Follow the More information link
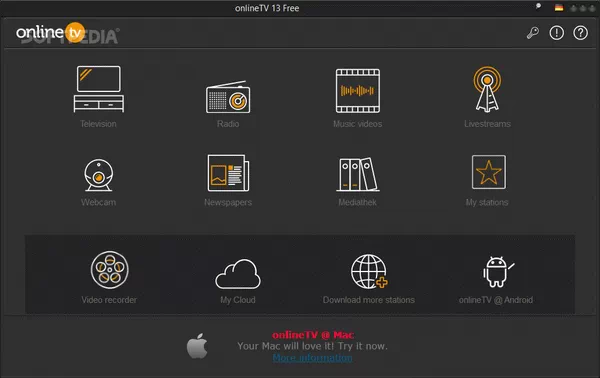 312,358
